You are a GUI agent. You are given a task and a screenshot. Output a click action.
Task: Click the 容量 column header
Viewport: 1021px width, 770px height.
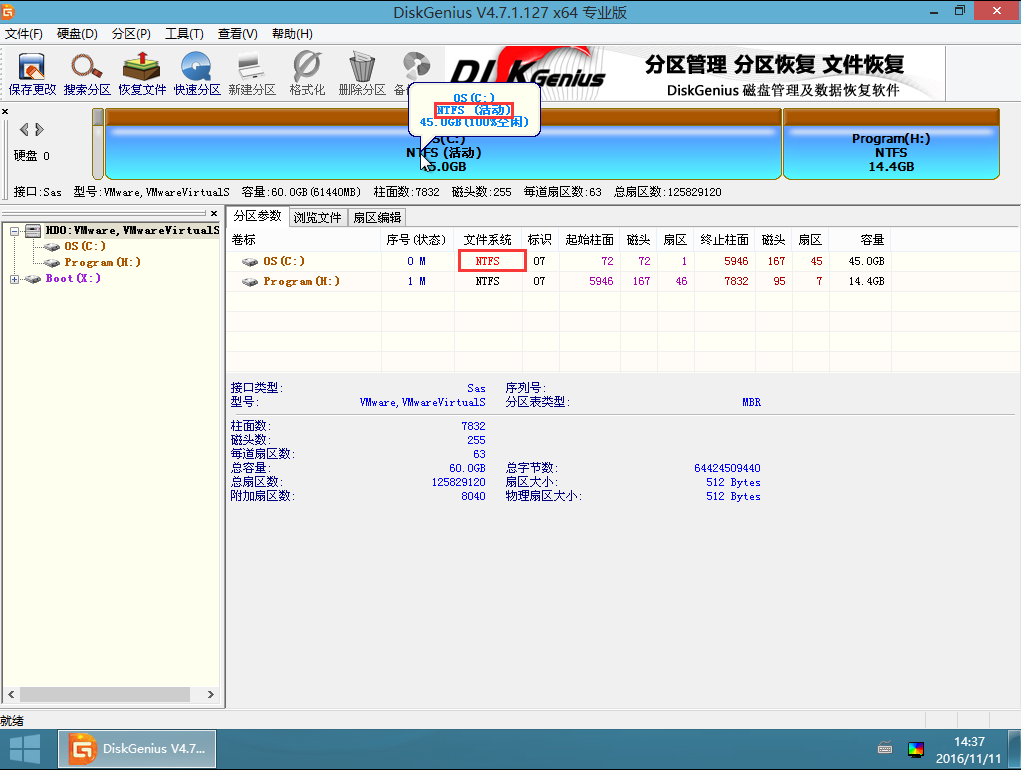tap(860, 240)
